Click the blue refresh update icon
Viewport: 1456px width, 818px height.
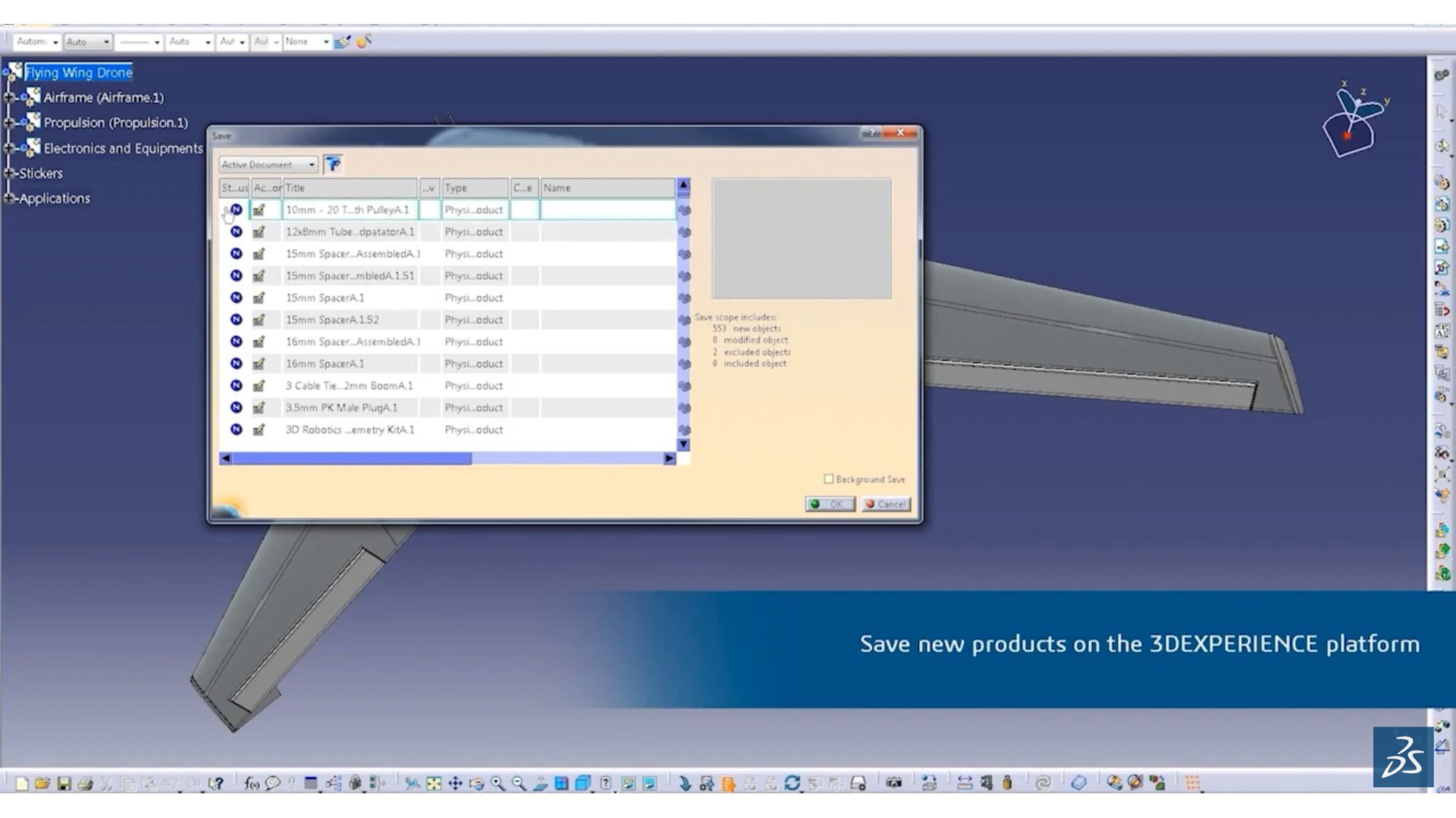tap(792, 783)
